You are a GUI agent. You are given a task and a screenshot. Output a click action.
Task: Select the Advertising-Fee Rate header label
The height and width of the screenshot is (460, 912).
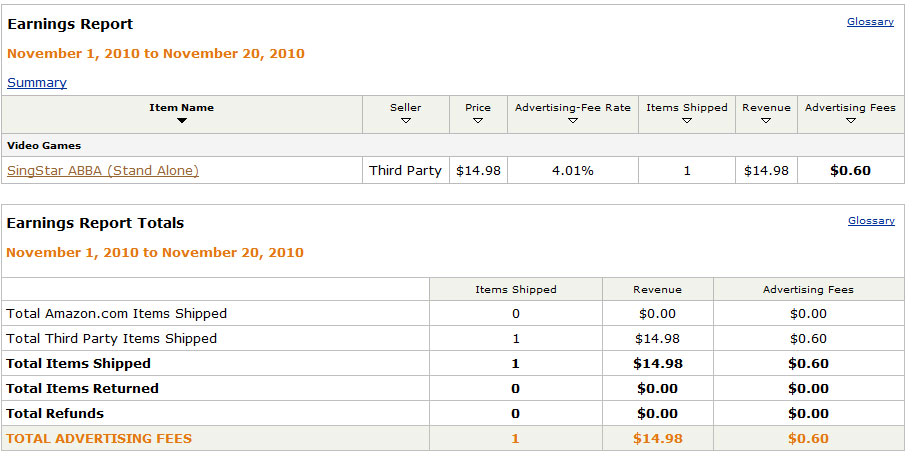573,108
